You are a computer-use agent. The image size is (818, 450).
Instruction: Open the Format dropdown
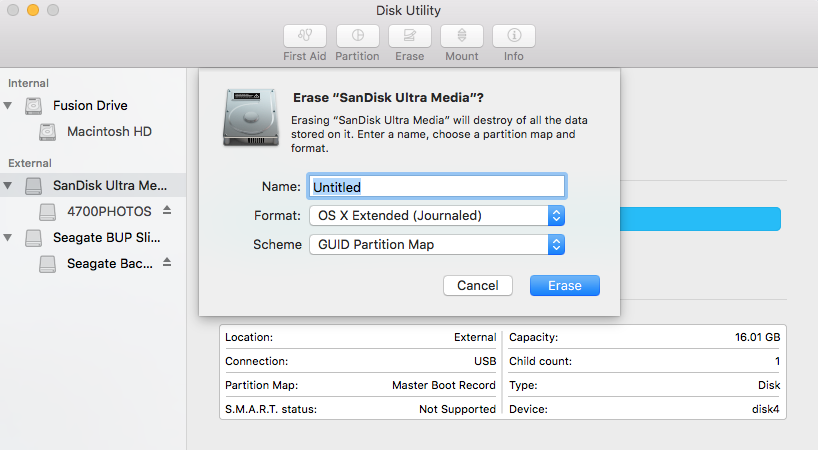pos(437,215)
